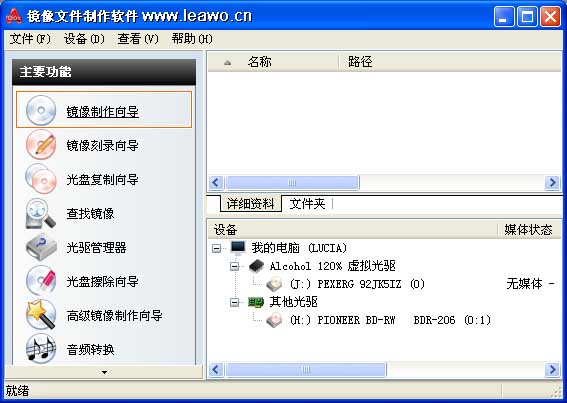Launch 光盘复制向导 double-disc icon

tap(41, 178)
